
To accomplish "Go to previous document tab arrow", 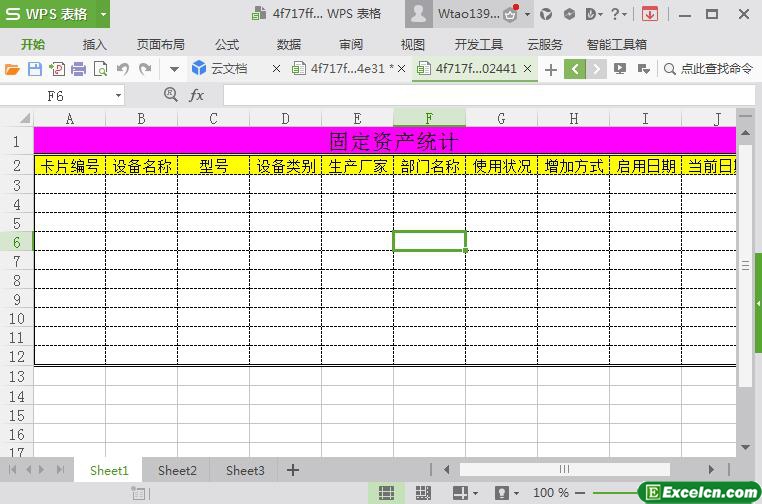I will [x=575, y=69].
